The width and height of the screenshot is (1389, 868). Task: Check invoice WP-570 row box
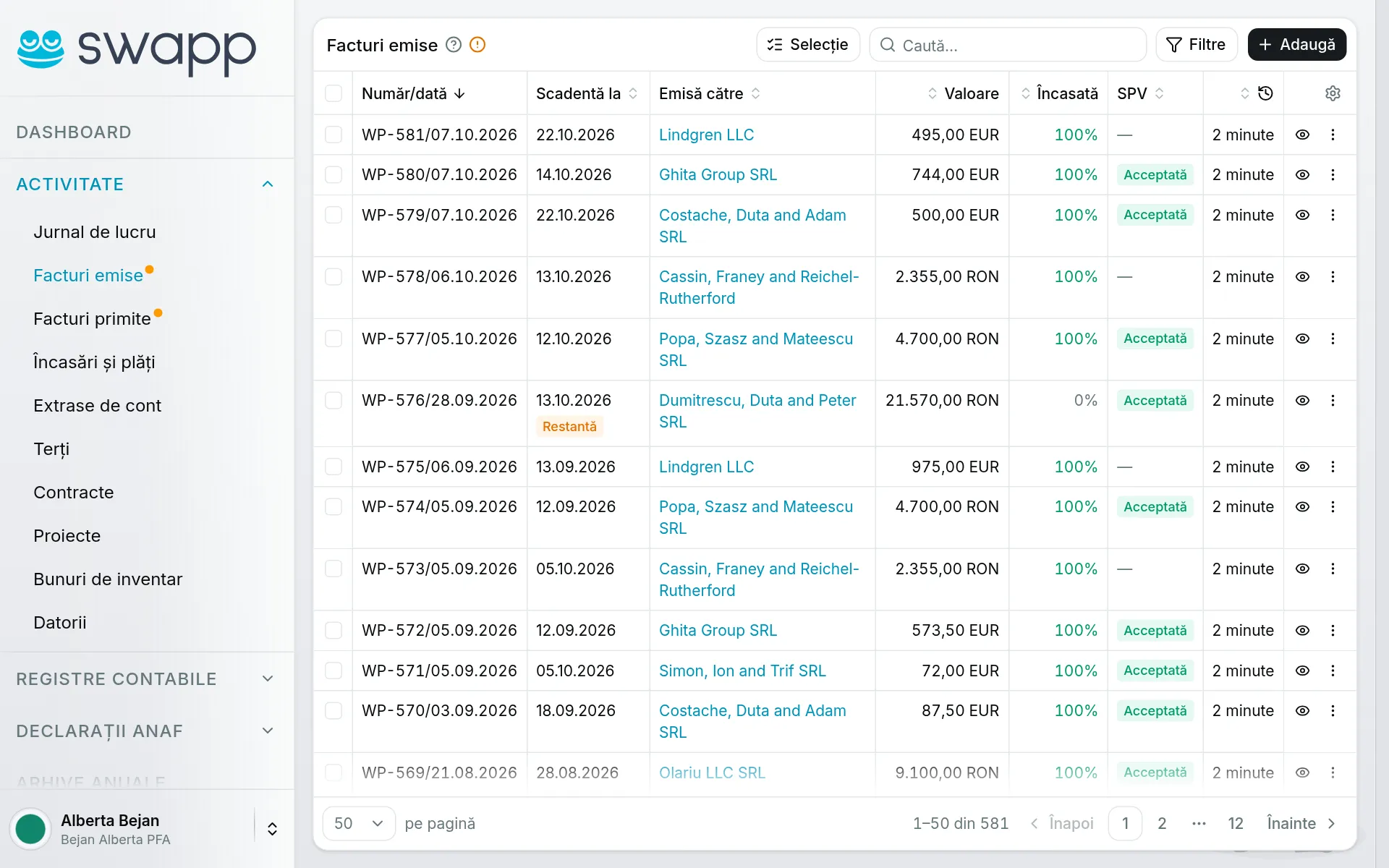(334, 710)
